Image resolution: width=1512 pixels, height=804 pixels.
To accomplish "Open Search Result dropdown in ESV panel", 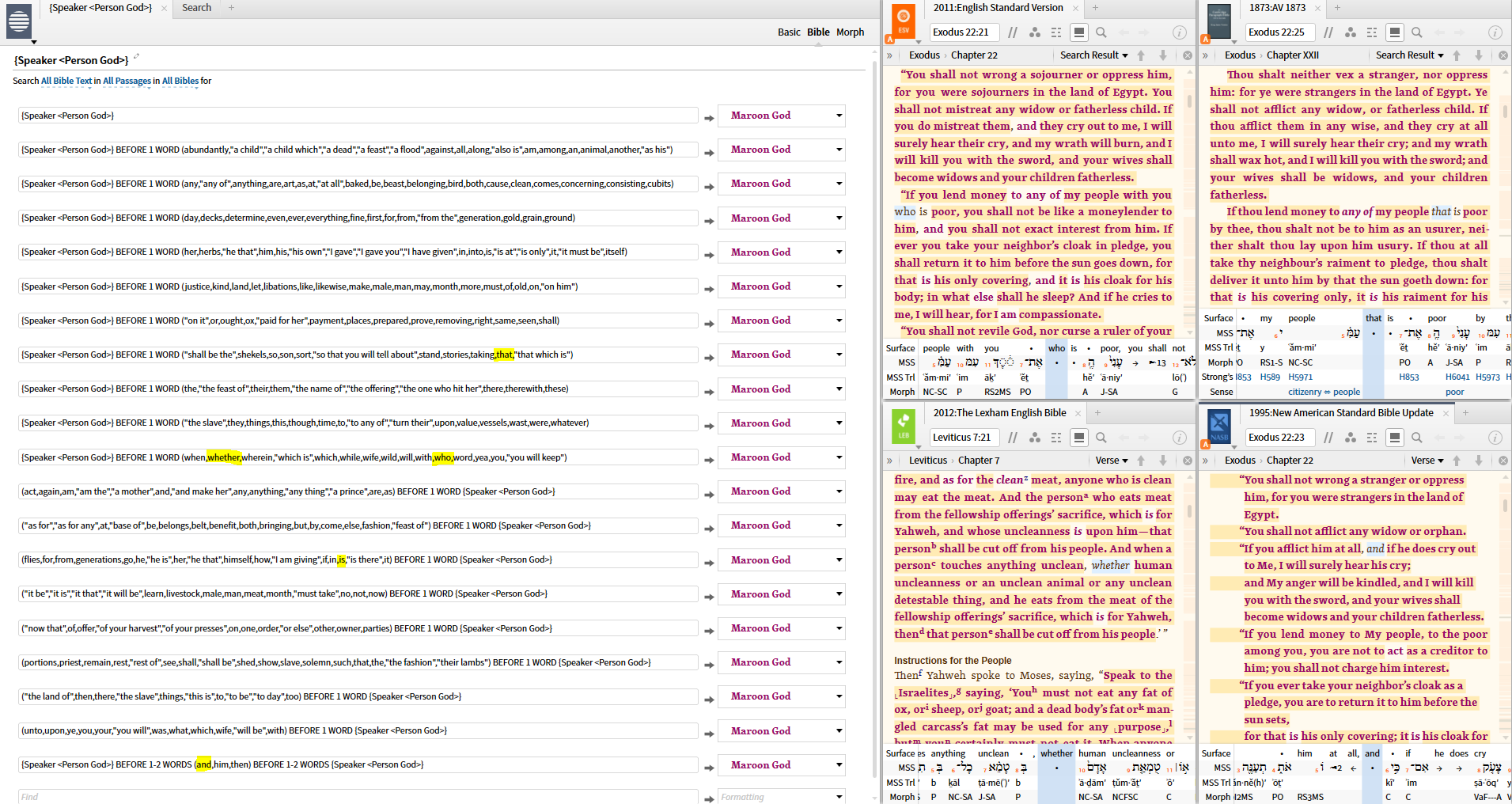I will click(1094, 55).
